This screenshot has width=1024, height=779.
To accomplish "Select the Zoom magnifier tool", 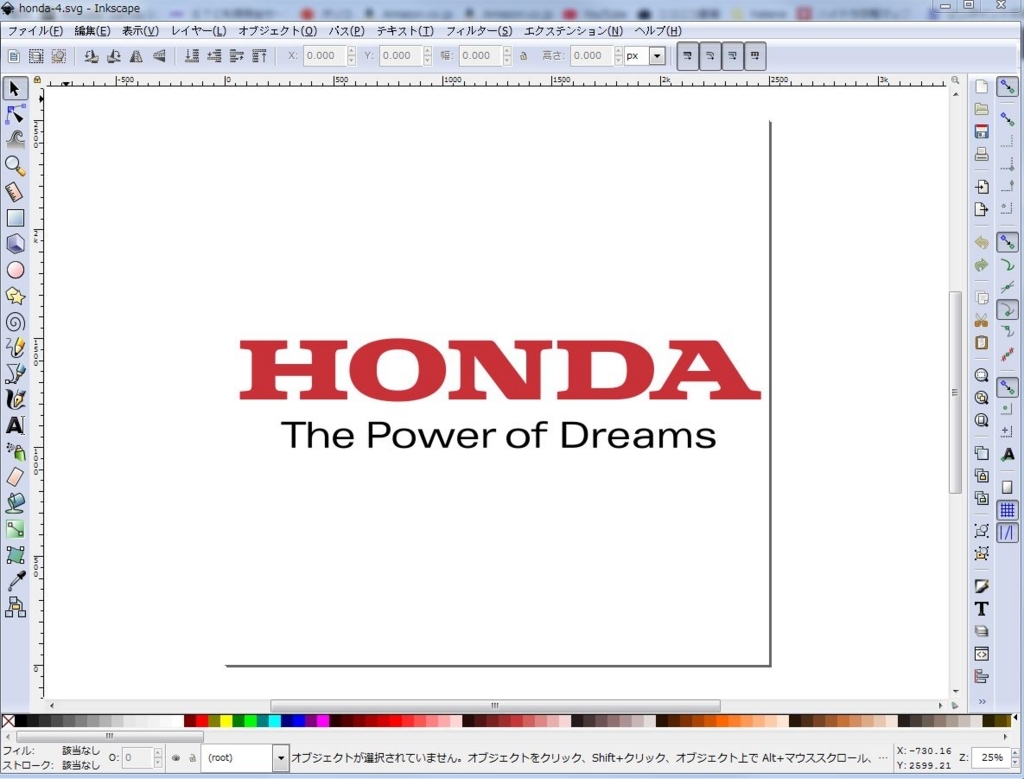I will [x=15, y=166].
